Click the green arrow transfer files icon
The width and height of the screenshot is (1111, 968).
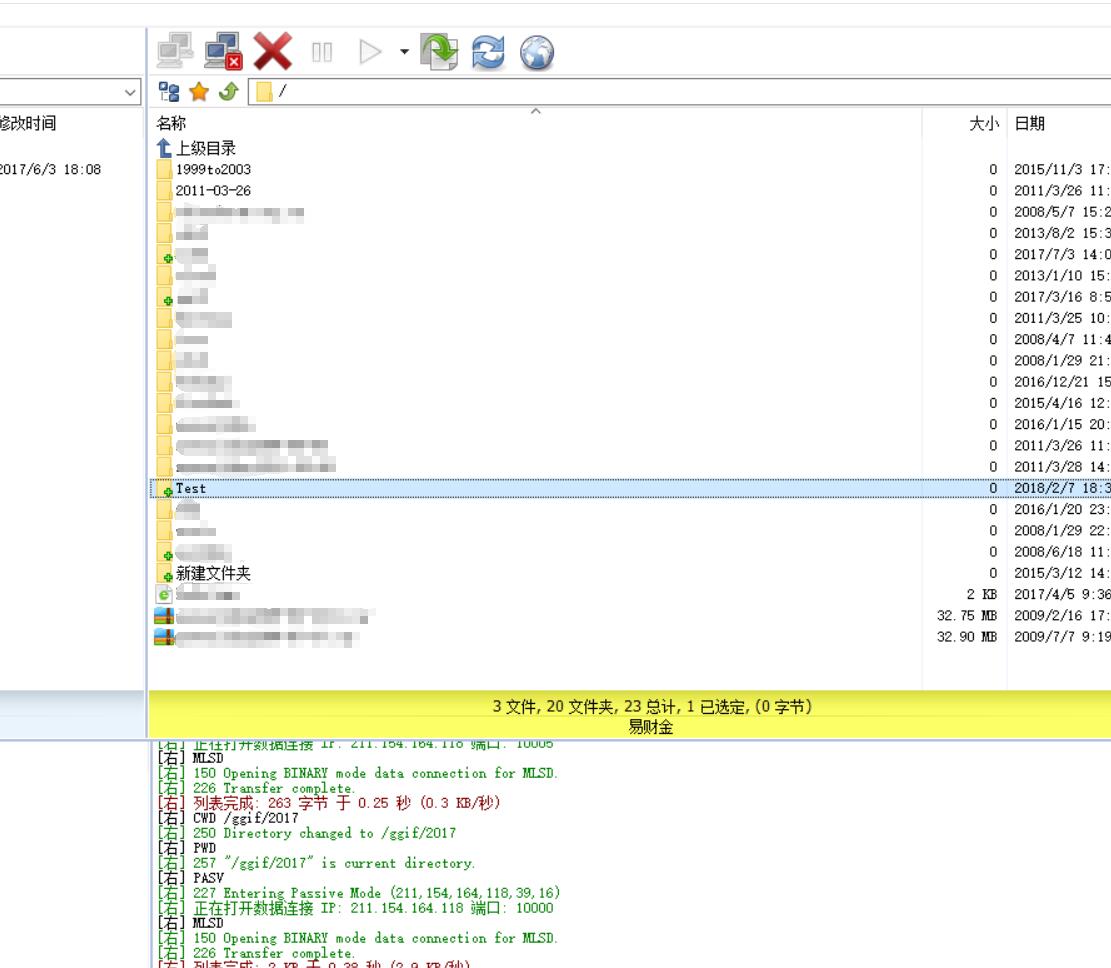tap(439, 52)
